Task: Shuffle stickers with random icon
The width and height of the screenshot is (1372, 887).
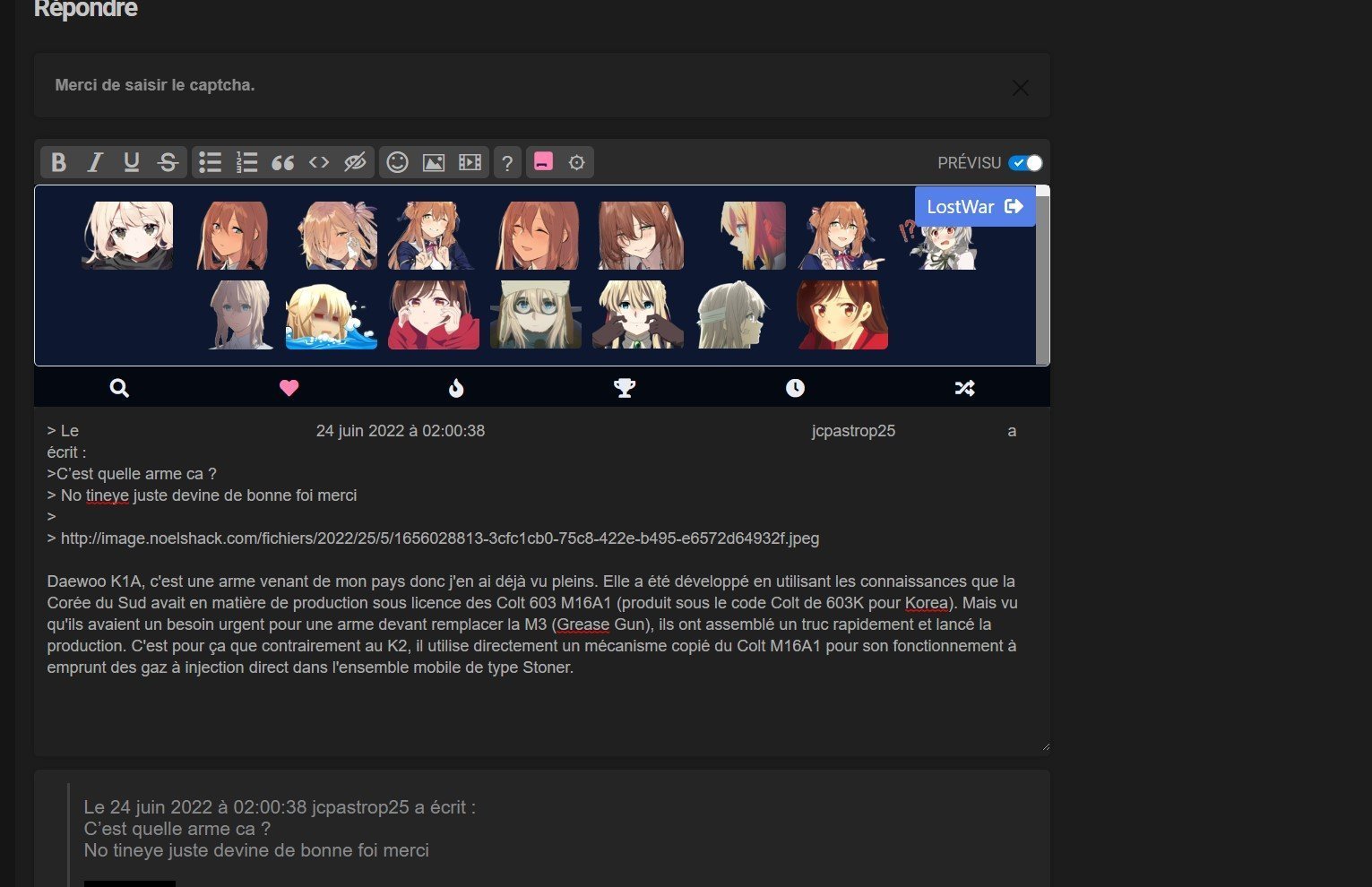Action: [x=964, y=388]
